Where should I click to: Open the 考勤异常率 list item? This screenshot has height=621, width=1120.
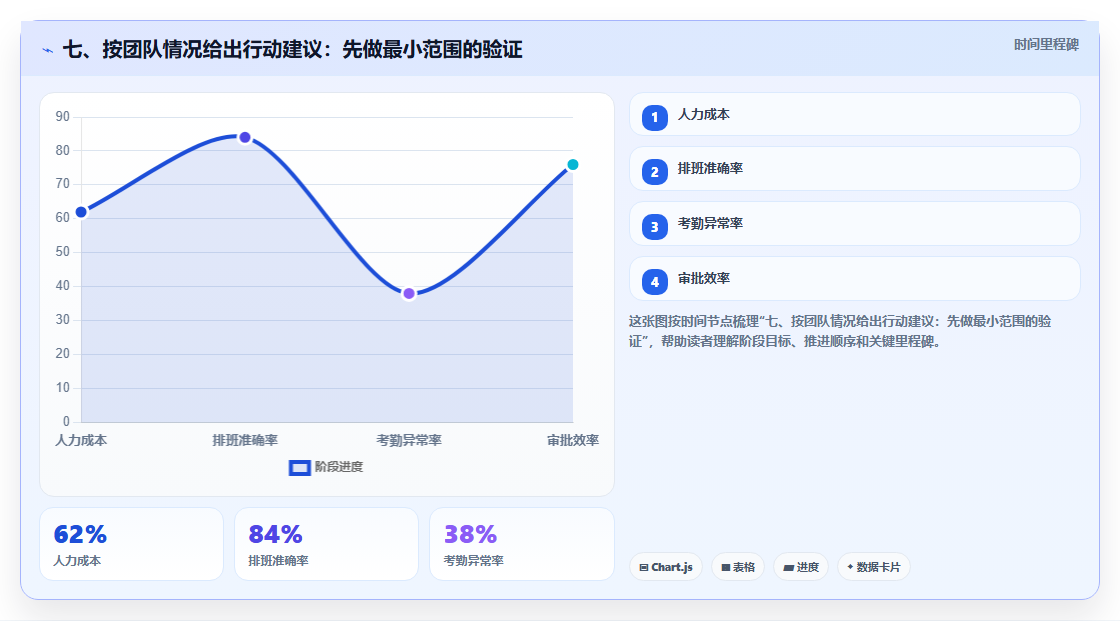pos(854,224)
